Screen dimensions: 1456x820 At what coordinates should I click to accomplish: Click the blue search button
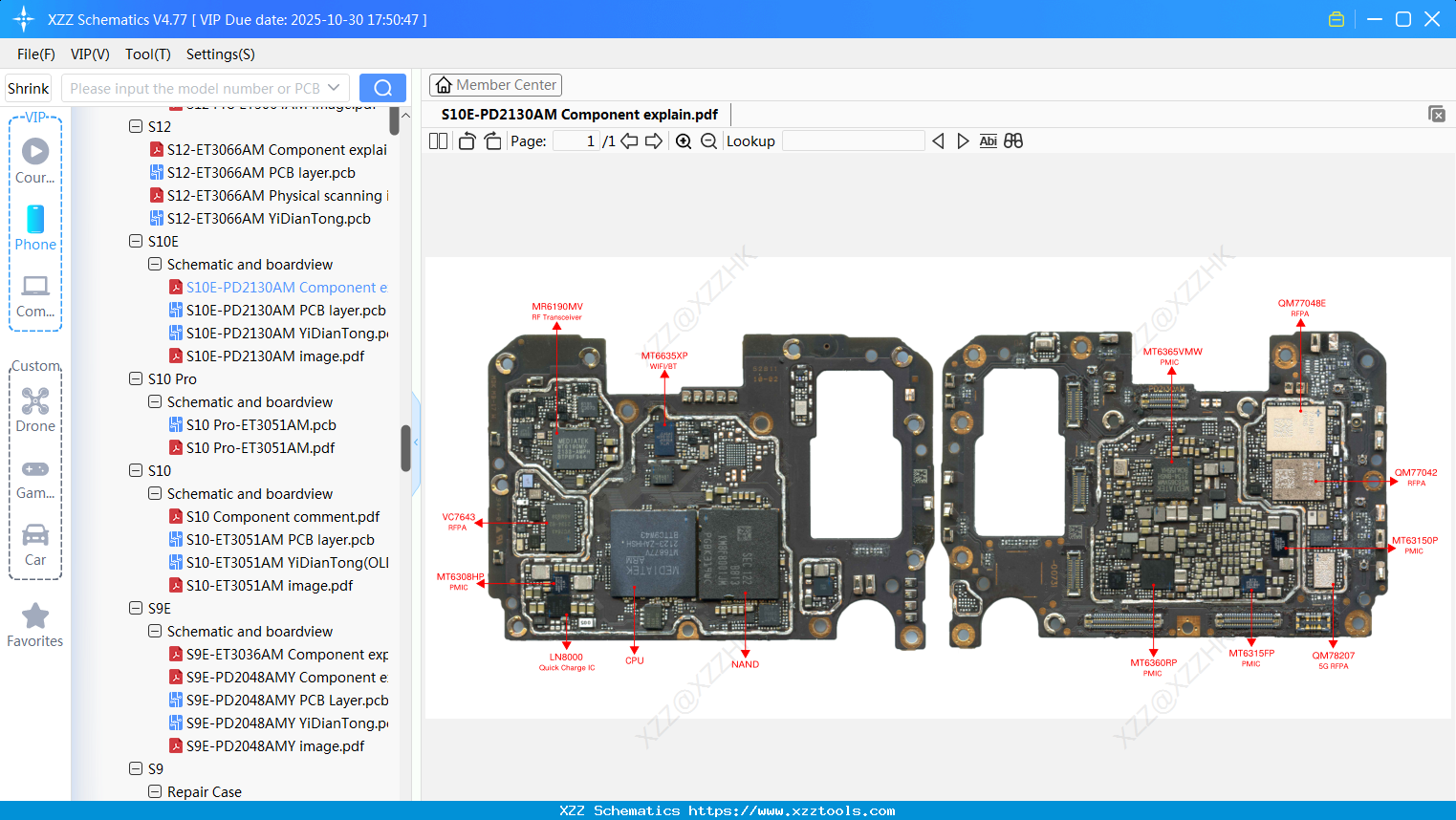click(382, 88)
